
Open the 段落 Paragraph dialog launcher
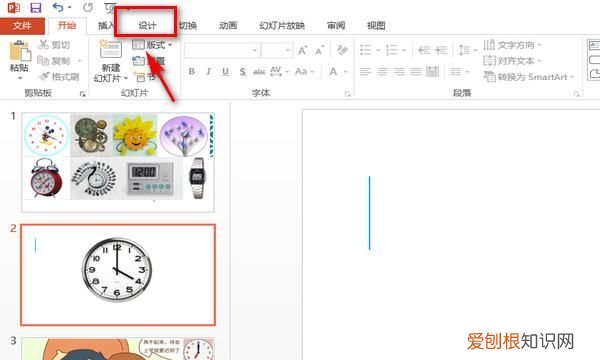click(x=577, y=94)
